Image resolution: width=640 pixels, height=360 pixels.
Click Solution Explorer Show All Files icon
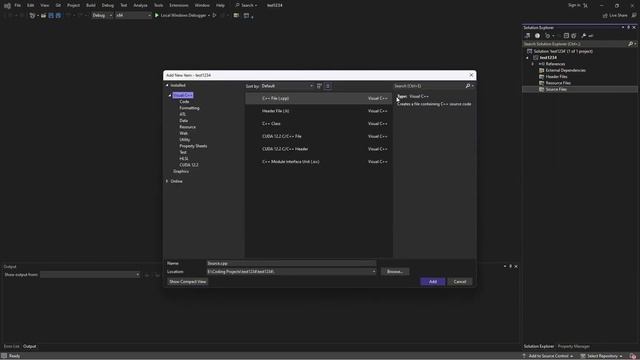pyautogui.click(x=574, y=36)
